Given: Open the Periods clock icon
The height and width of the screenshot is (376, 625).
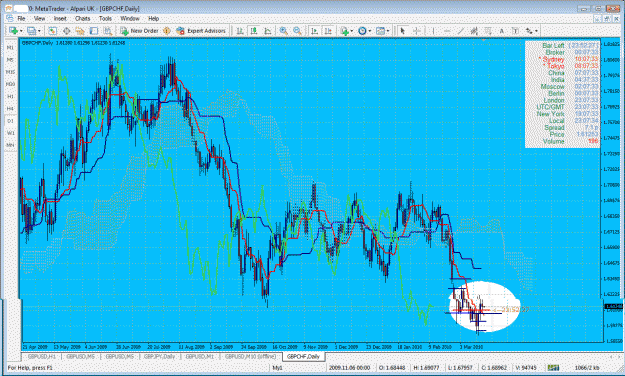Looking at the screenshot, I should tap(362, 31).
